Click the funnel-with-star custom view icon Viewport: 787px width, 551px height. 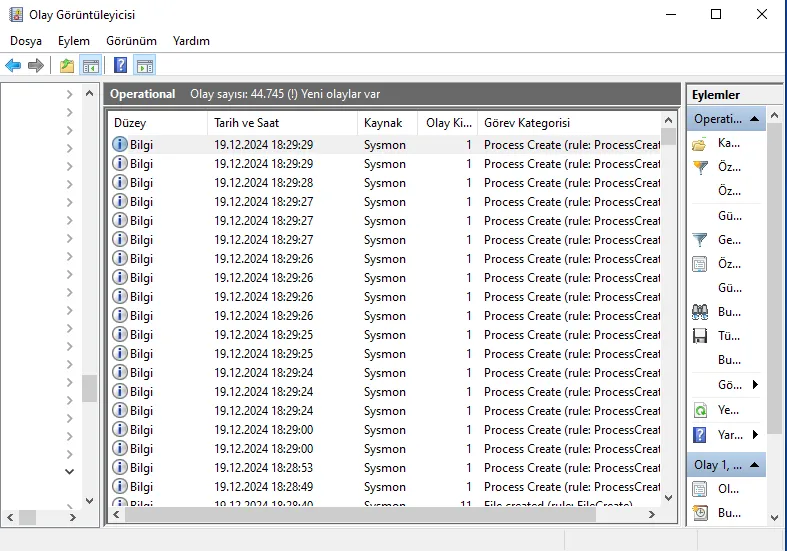[x=700, y=167]
